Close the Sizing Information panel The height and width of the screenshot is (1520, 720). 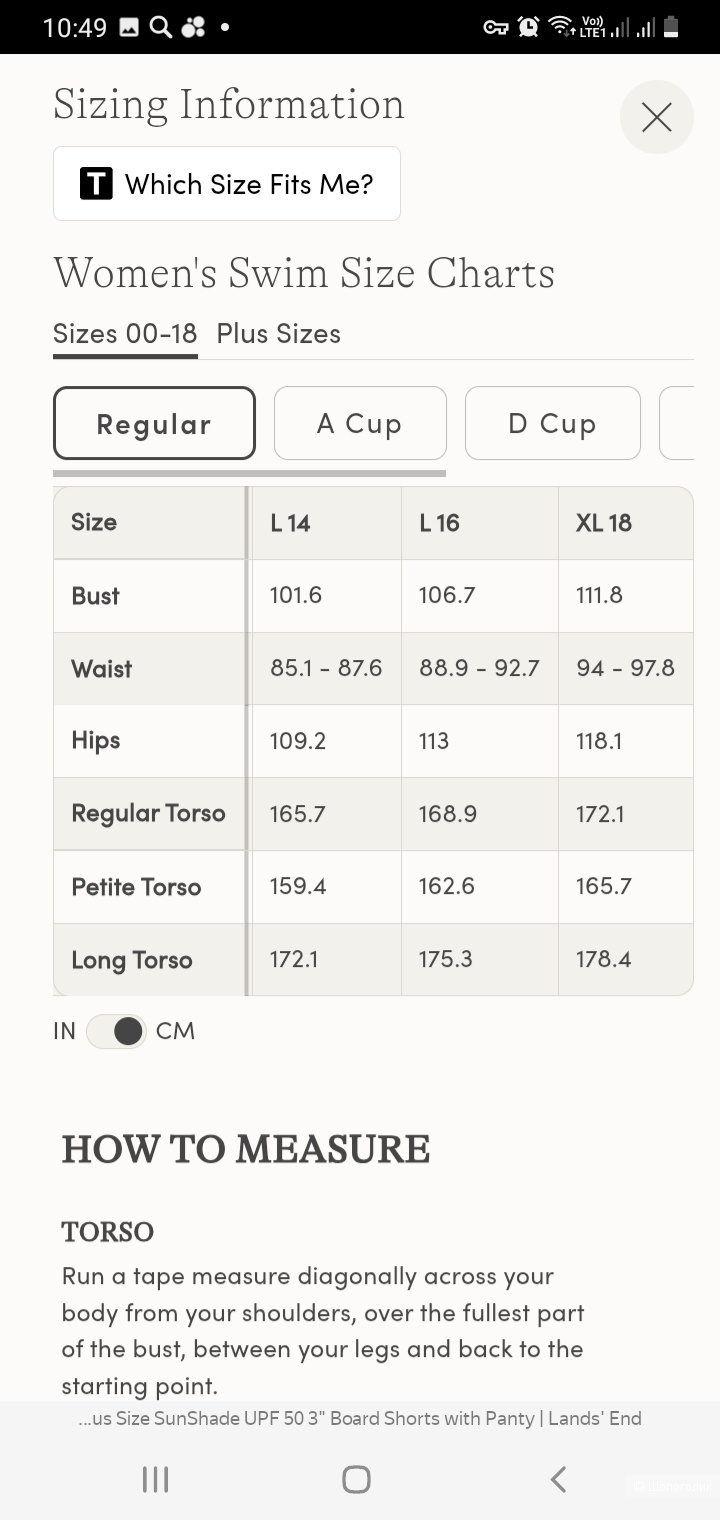coord(656,117)
